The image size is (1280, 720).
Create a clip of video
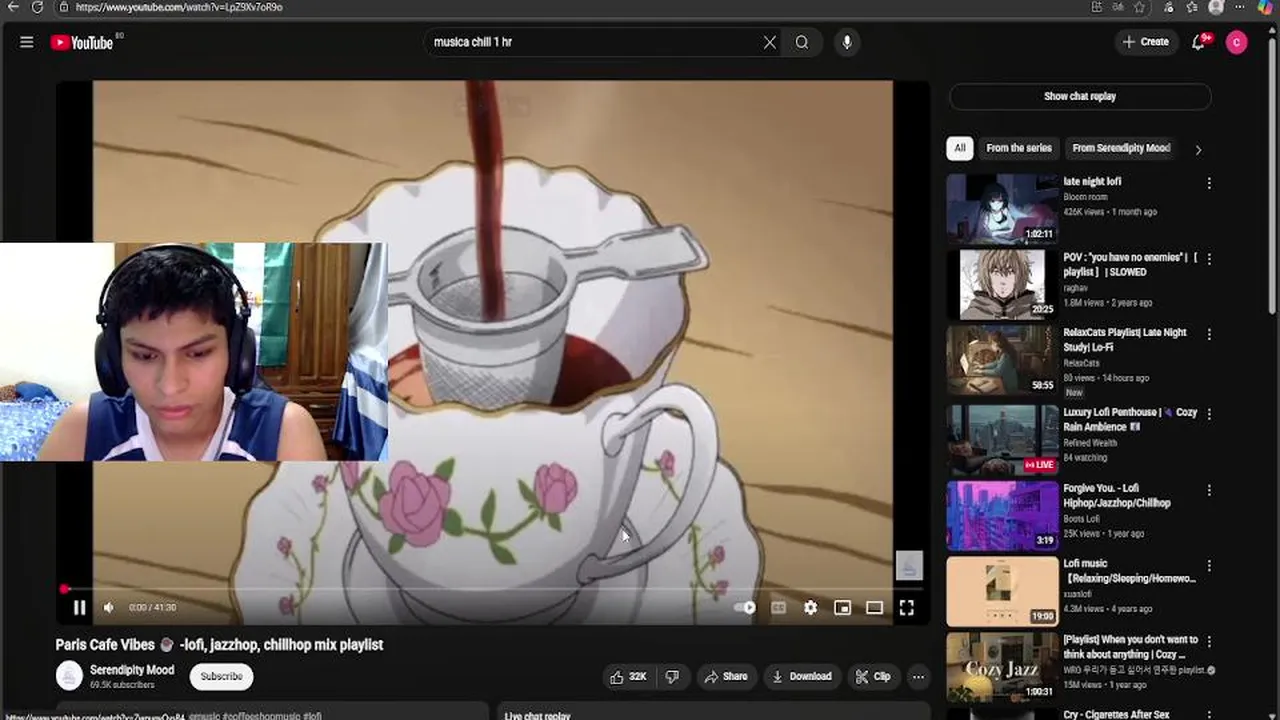click(x=873, y=677)
